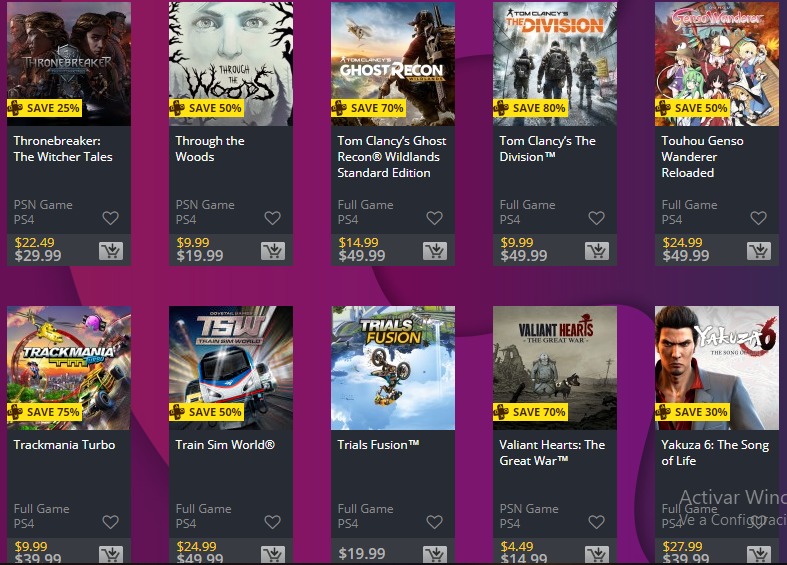
Task: Add Train Sim World to cart
Action: coord(273,554)
